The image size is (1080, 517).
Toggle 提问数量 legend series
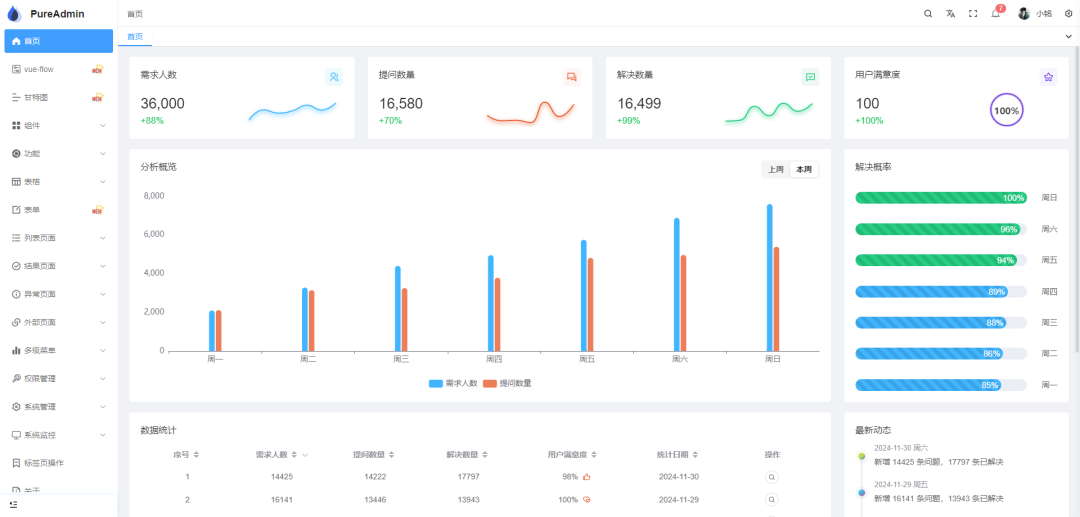[x=508, y=383]
